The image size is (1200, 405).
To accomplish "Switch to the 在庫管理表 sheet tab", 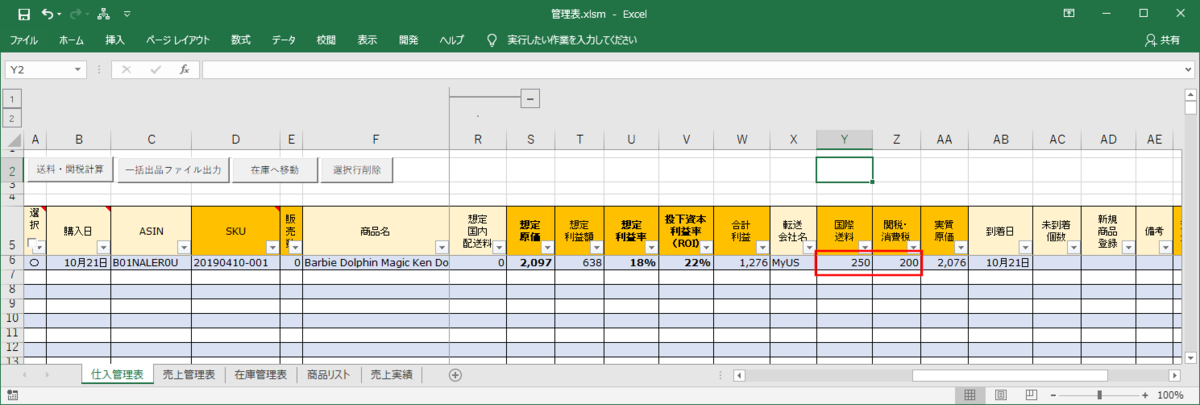I will 261,375.
